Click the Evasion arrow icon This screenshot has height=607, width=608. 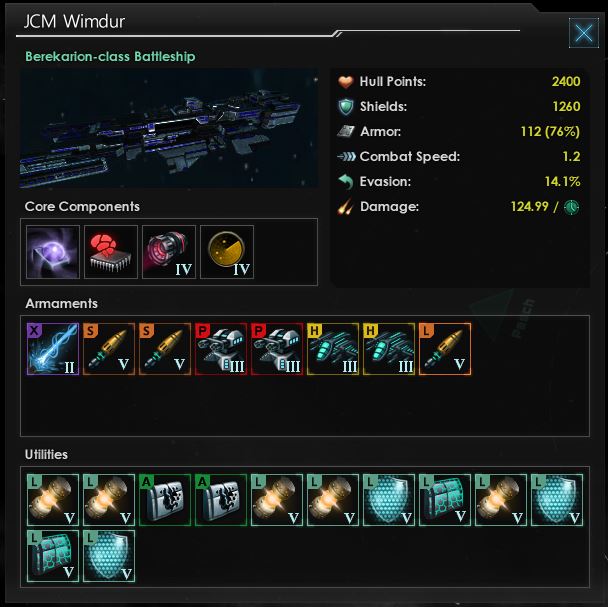pos(345,182)
